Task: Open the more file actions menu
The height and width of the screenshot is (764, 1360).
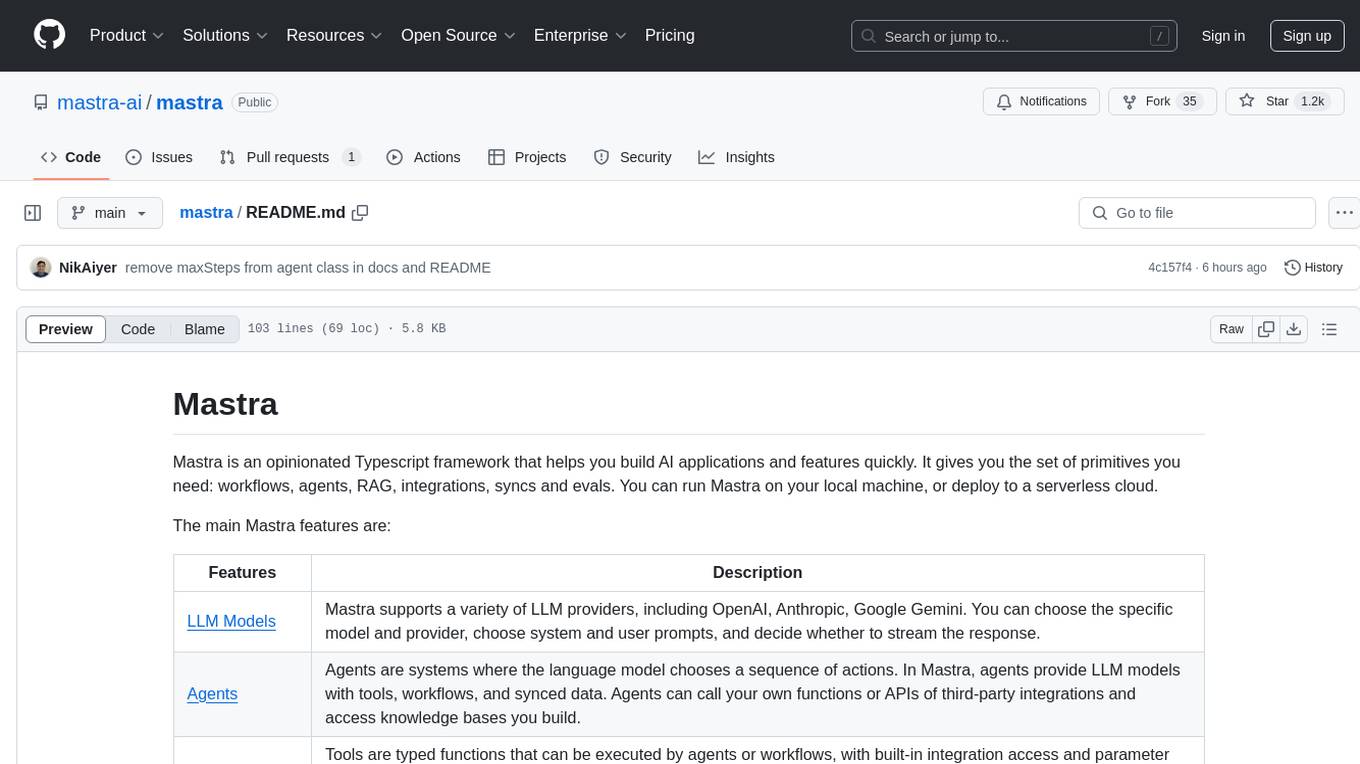Action: click(1344, 213)
